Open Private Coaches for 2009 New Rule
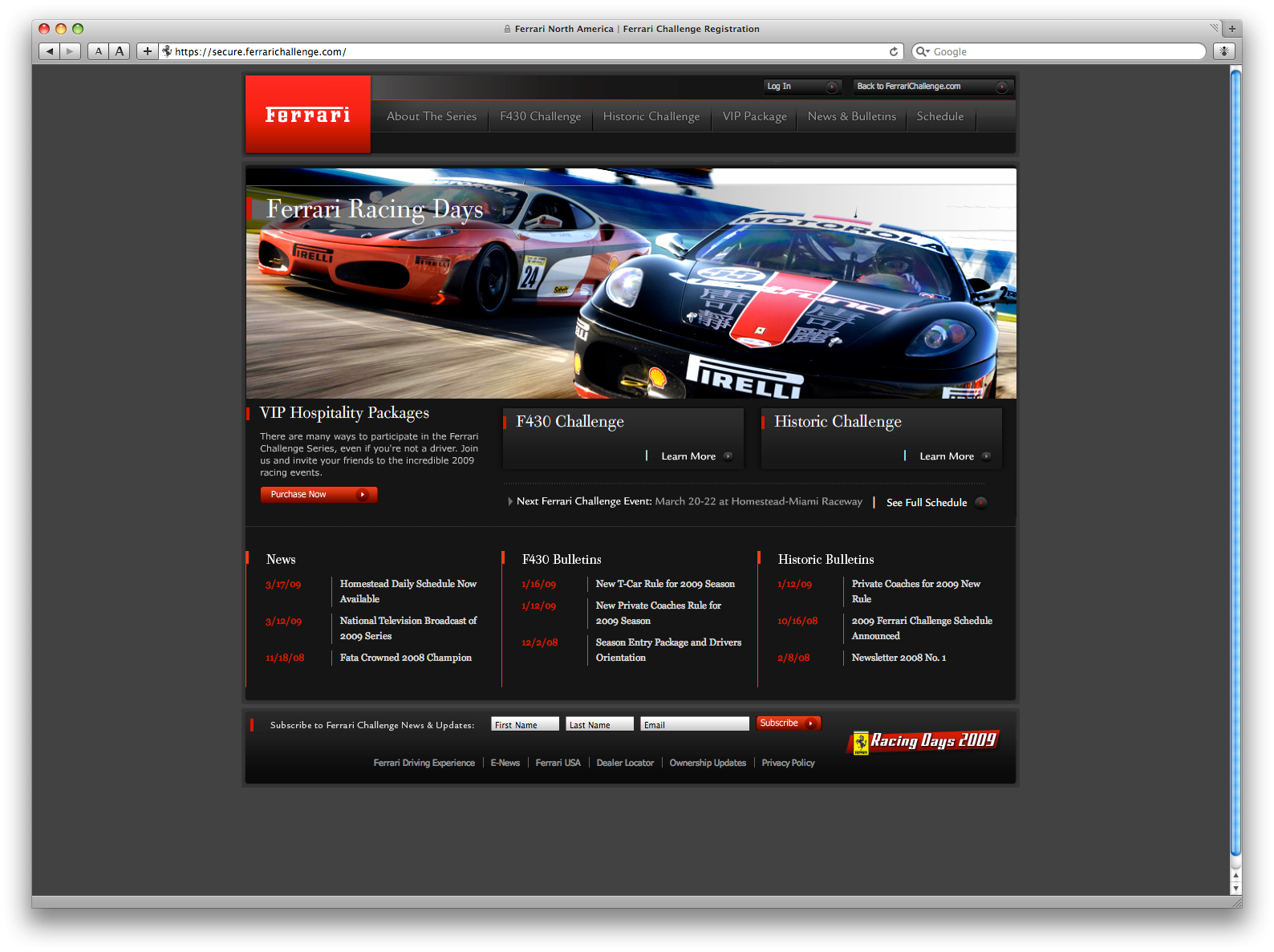Image resolution: width=1274 pixels, height=952 pixels. click(916, 592)
